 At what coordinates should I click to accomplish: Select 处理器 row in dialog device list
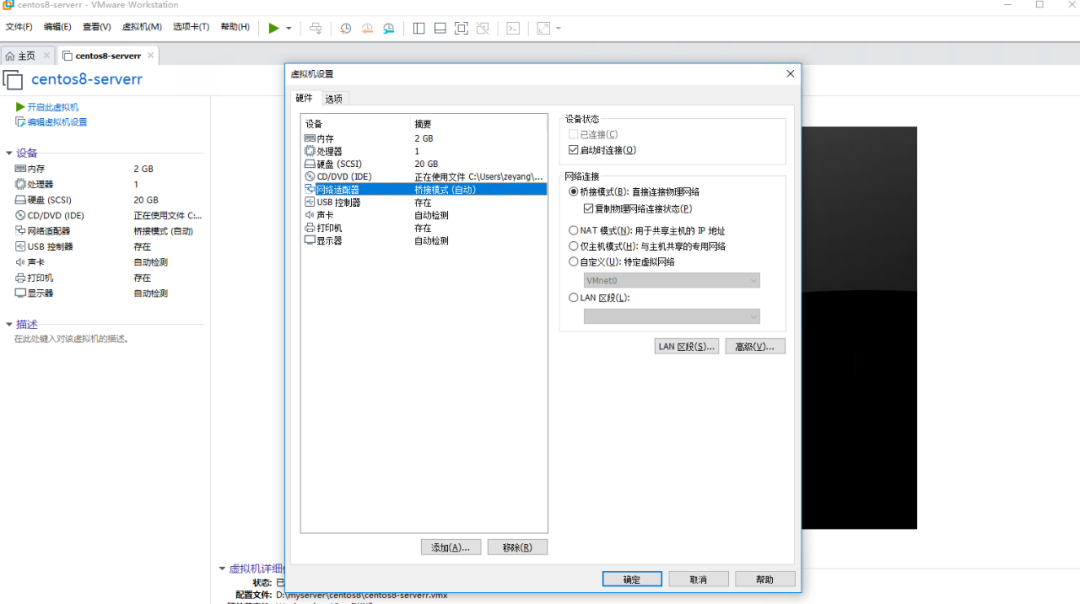point(424,151)
